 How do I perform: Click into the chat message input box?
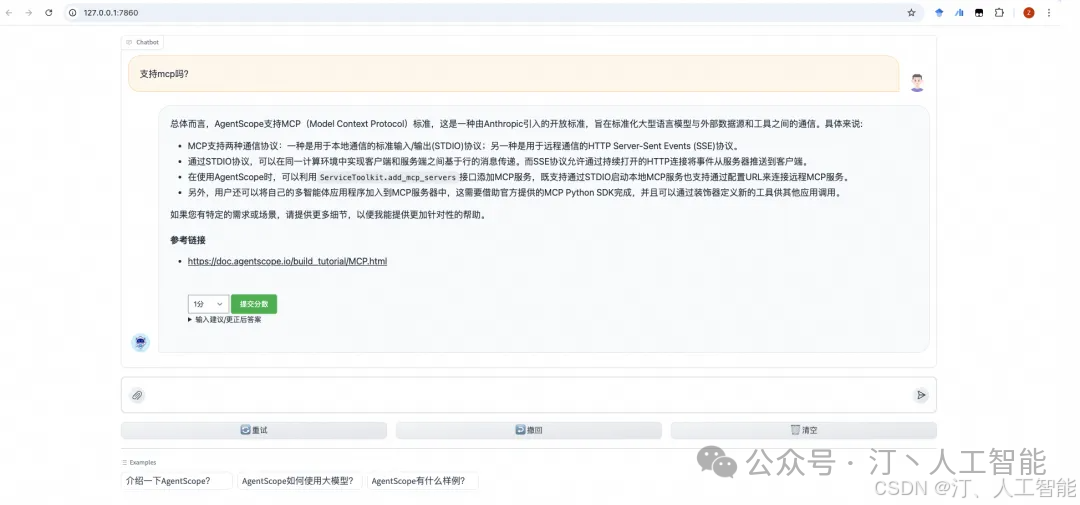(528, 395)
